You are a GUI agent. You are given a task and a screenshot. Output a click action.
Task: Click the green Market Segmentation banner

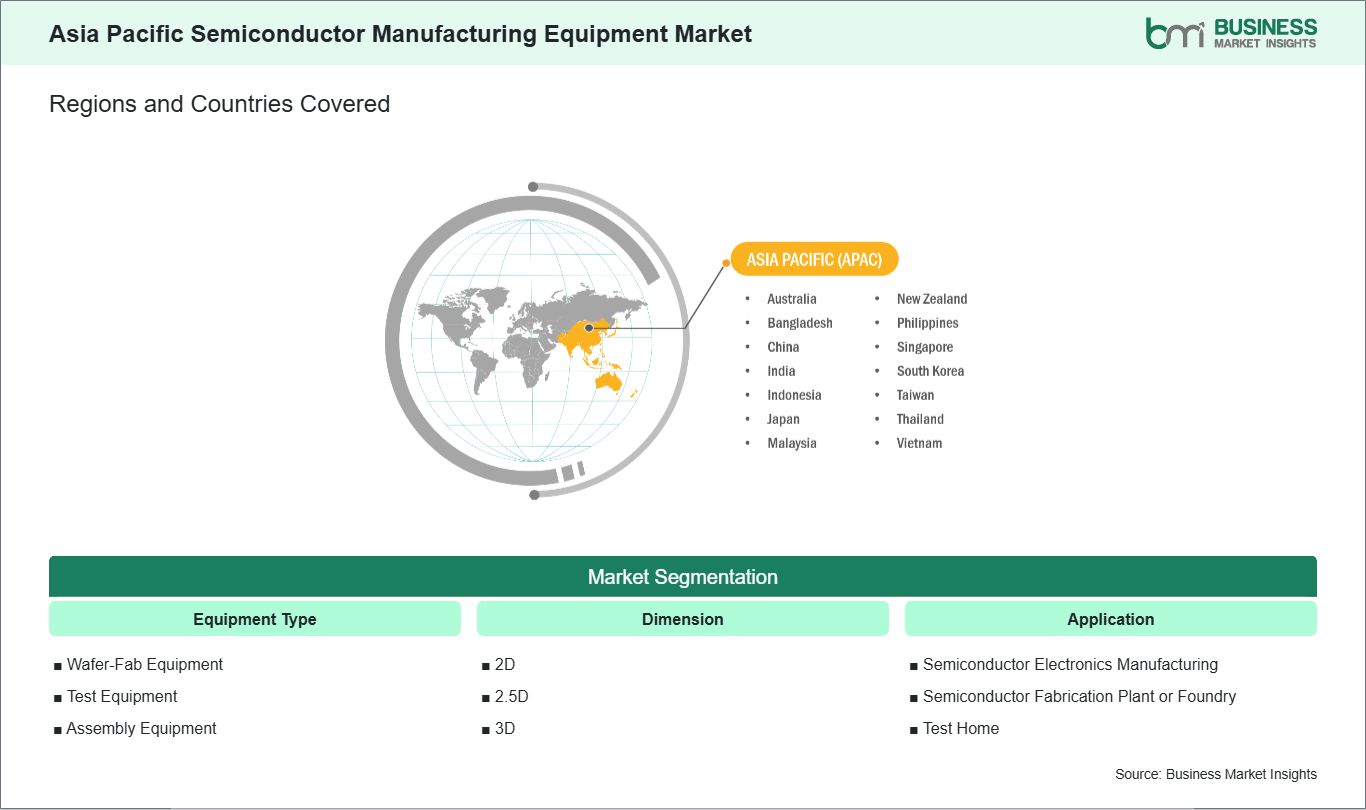[682, 577]
